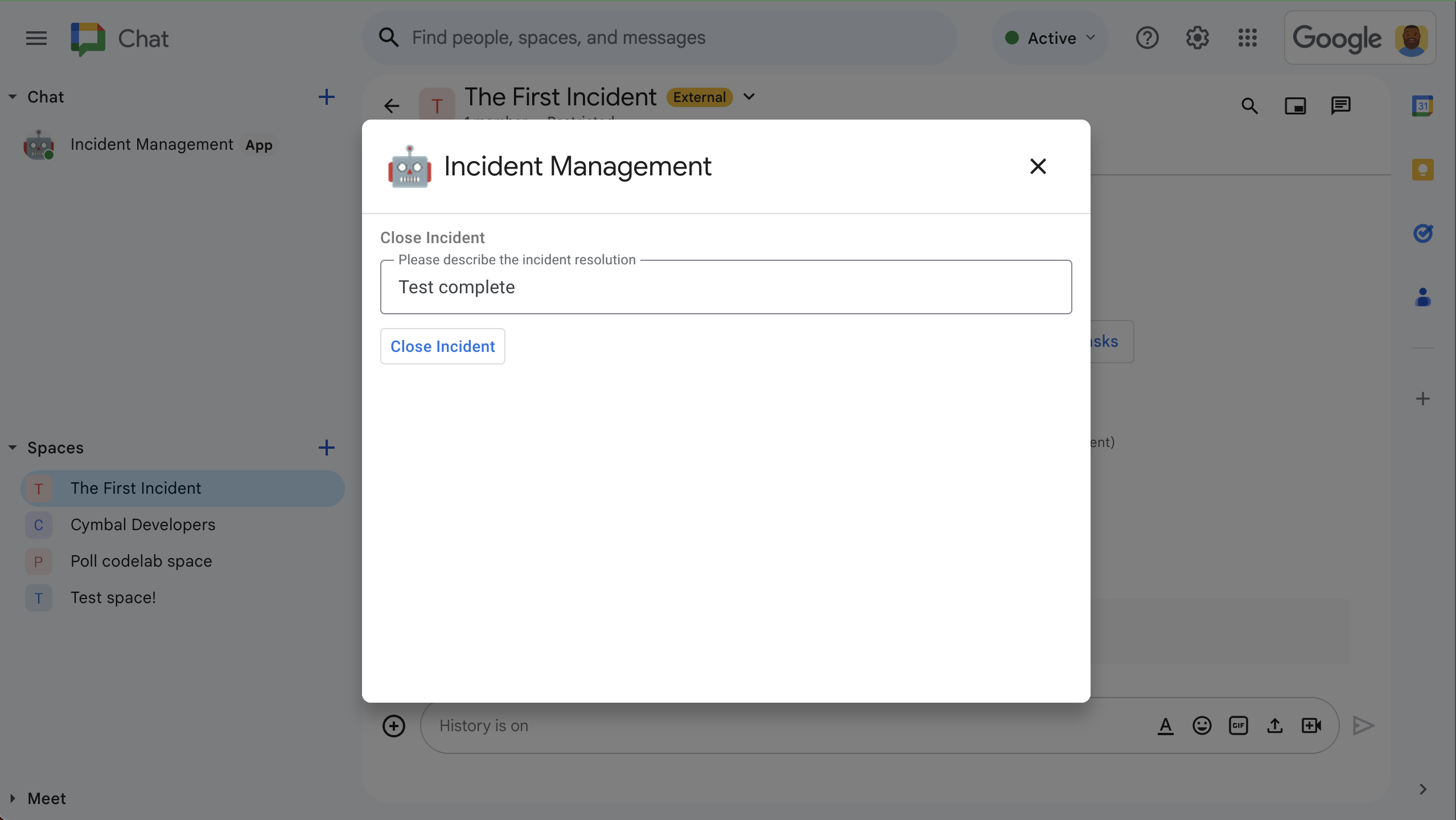Screen dimensions: 1456x820
Task: Expand The First Incident space dropdown
Action: 749,97
